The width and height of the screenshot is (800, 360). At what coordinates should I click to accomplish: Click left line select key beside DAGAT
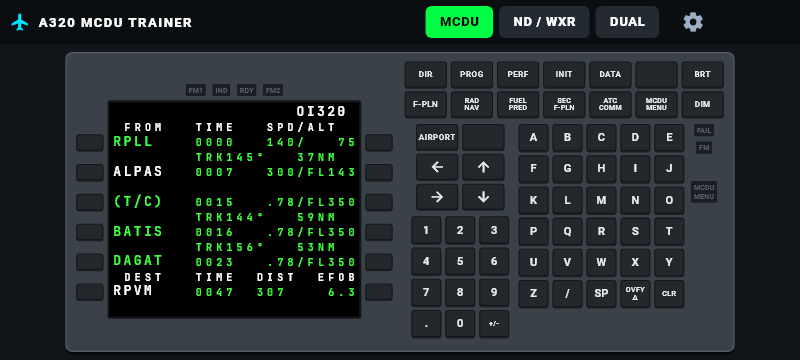pyautogui.click(x=90, y=262)
